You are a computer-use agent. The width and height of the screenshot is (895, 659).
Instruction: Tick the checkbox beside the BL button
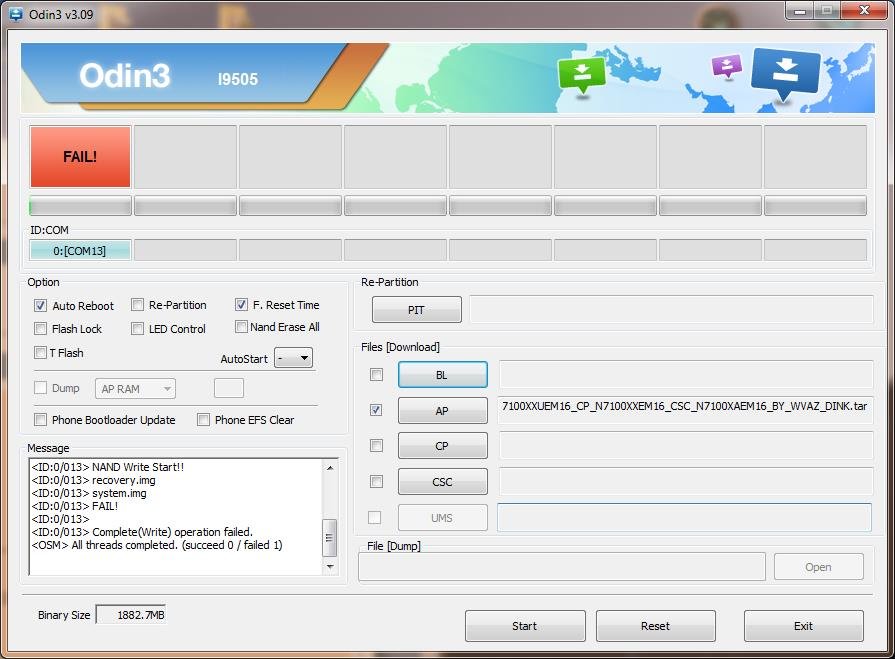[x=376, y=374]
